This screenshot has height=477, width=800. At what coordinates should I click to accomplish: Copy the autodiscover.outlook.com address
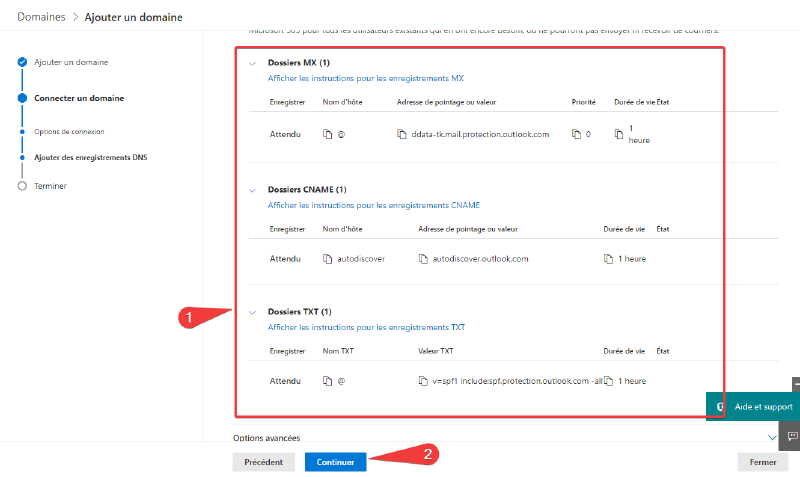[423, 259]
